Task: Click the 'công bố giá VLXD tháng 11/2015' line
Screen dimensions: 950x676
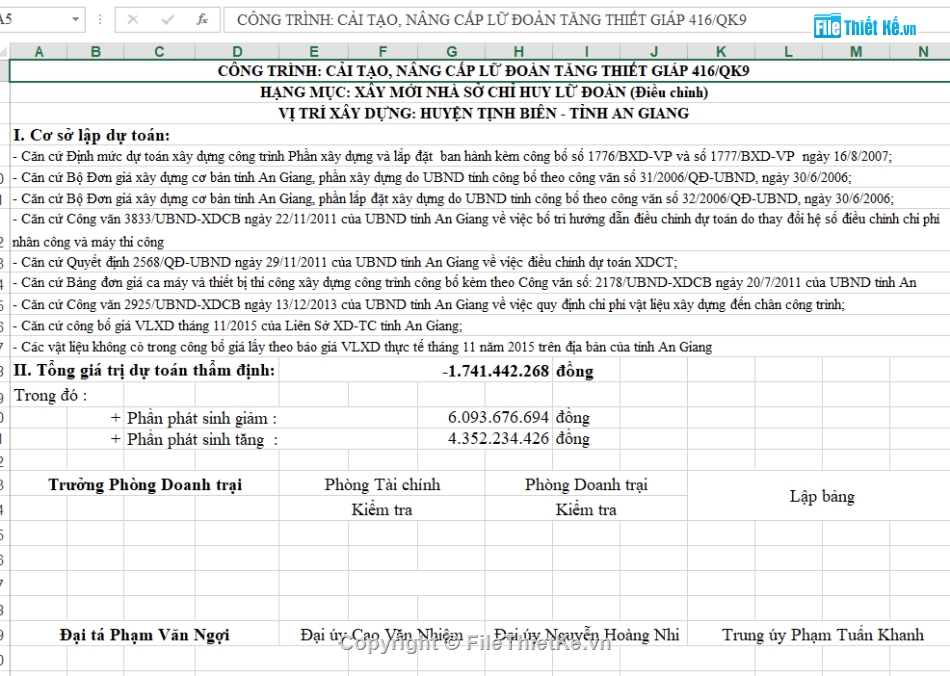Action: click(x=237, y=326)
